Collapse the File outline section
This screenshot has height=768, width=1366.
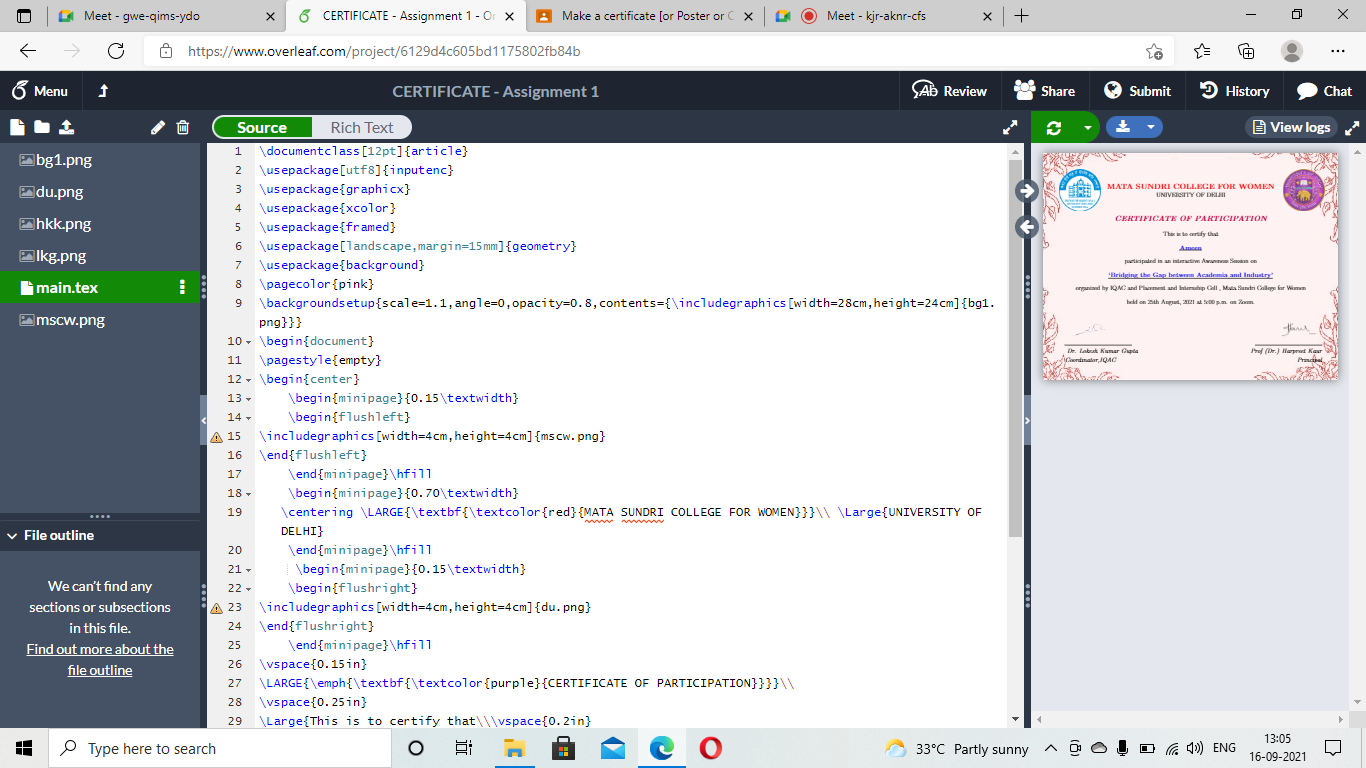(x=11, y=535)
